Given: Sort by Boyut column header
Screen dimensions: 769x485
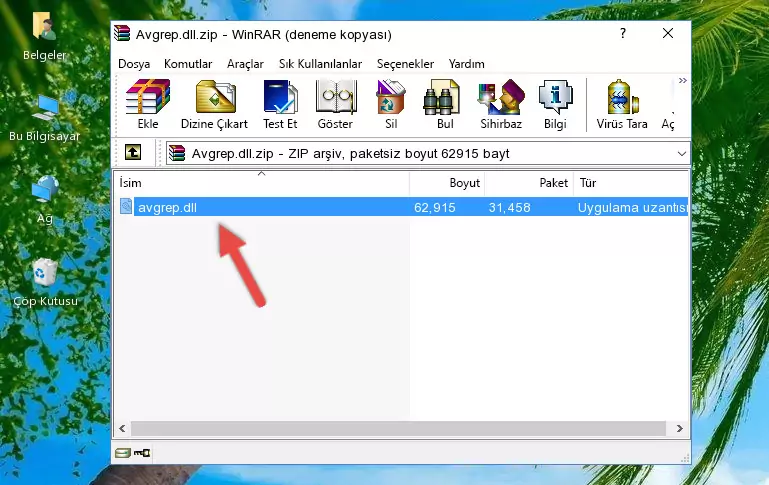Looking at the screenshot, I should pyautogui.click(x=447, y=183).
